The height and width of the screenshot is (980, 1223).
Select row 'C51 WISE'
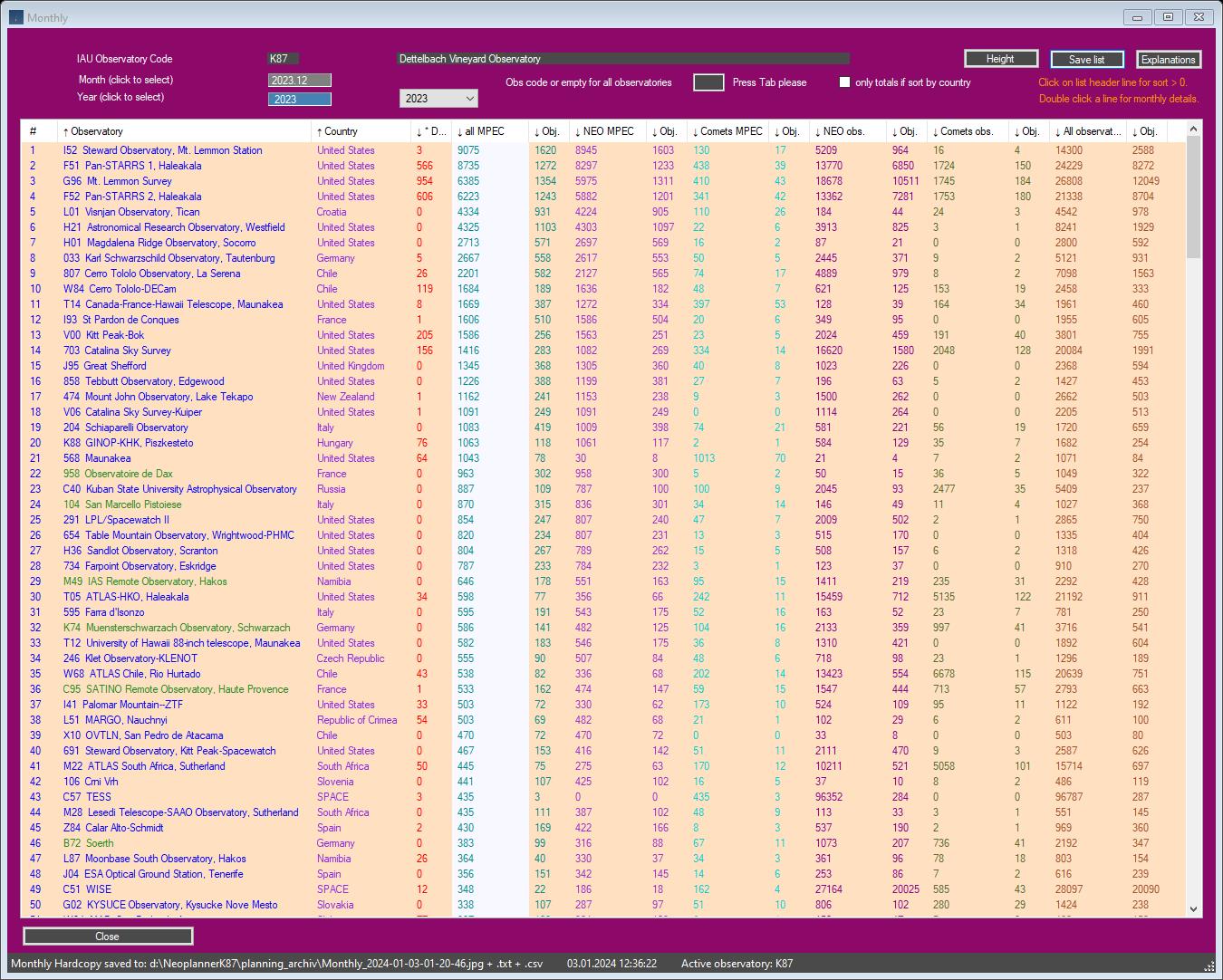(x=602, y=889)
